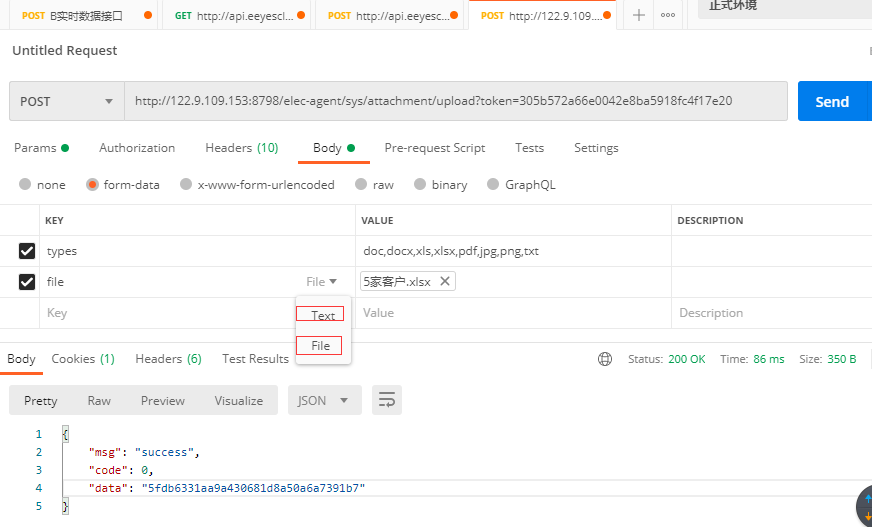Open the tab options ellipsis menu
This screenshot has height=527, width=872.
[668, 15]
